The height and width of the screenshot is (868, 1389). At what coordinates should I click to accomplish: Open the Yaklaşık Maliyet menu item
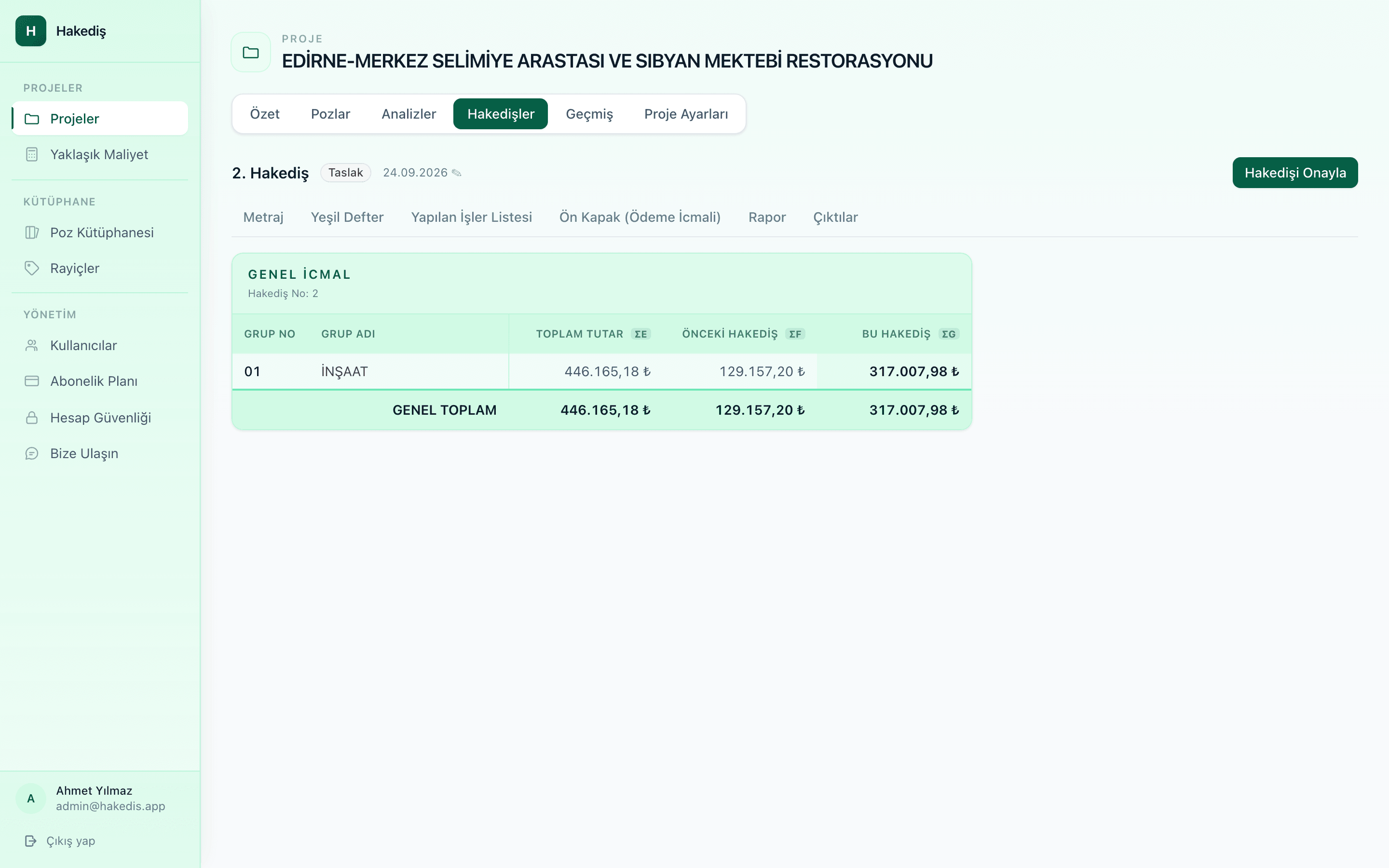(x=100, y=154)
